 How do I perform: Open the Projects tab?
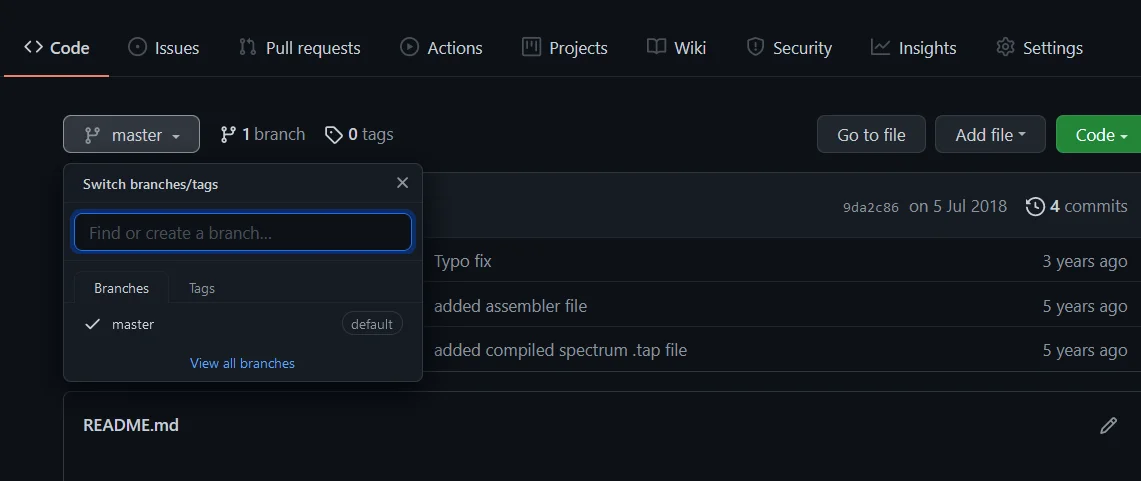pyautogui.click(x=565, y=48)
